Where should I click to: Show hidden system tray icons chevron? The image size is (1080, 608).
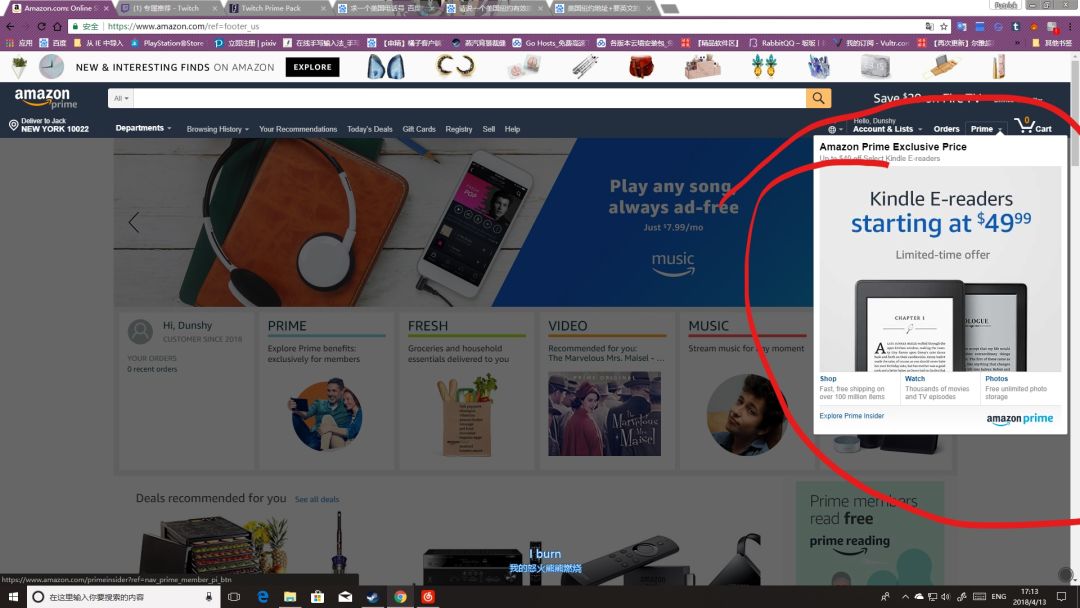(905, 596)
